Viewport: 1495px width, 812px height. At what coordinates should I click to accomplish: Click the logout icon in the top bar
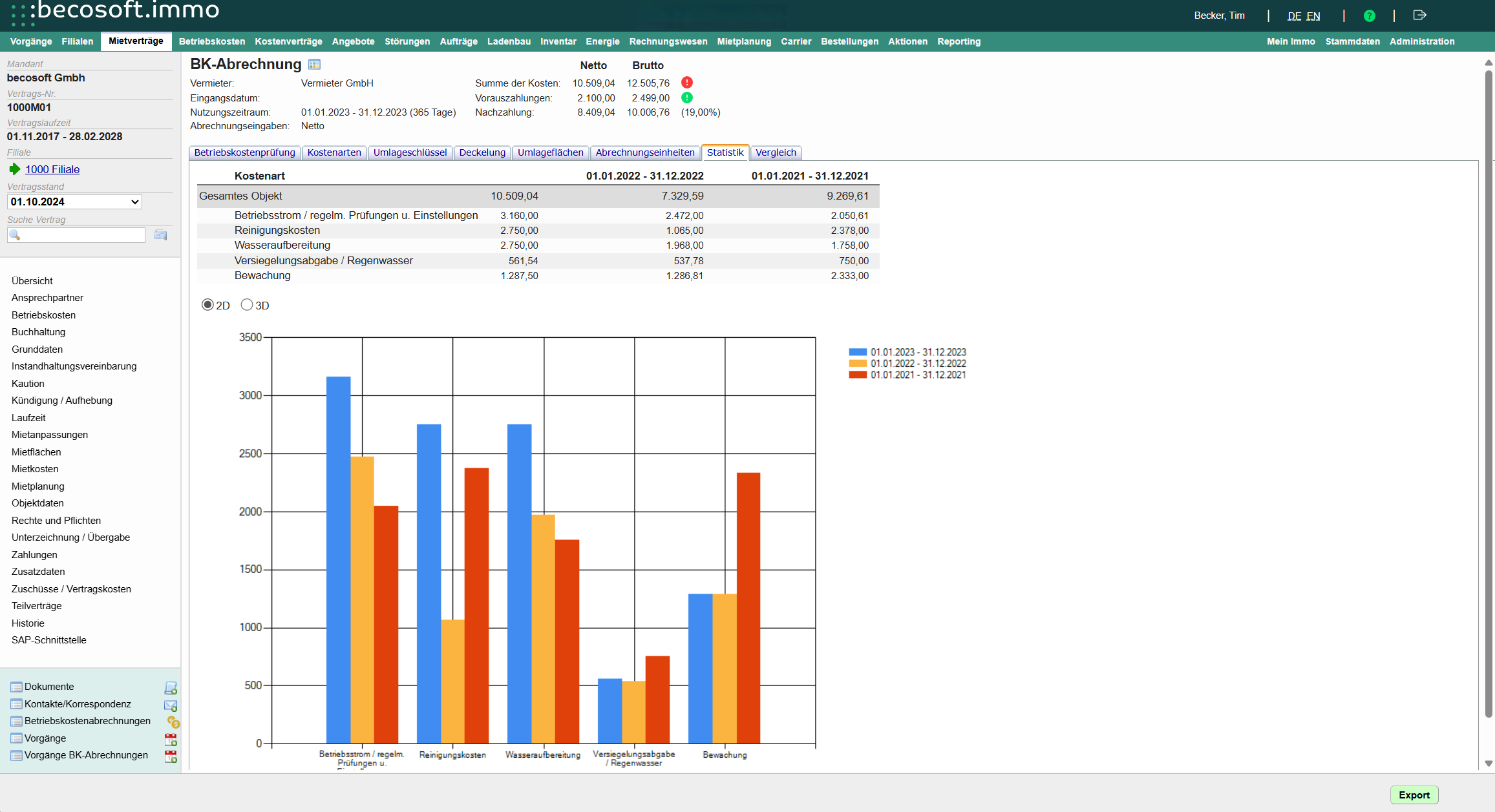pyautogui.click(x=1419, y=15)
